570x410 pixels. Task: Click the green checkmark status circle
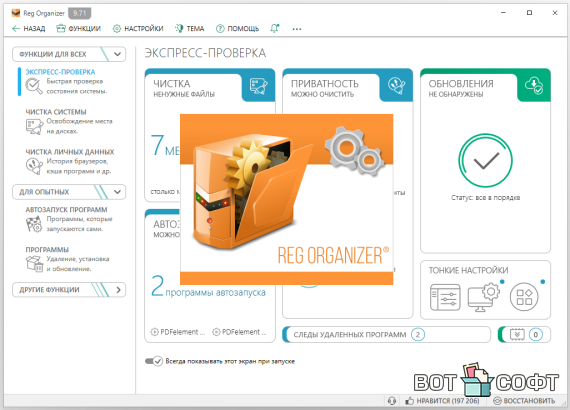[x=485, y=160]
